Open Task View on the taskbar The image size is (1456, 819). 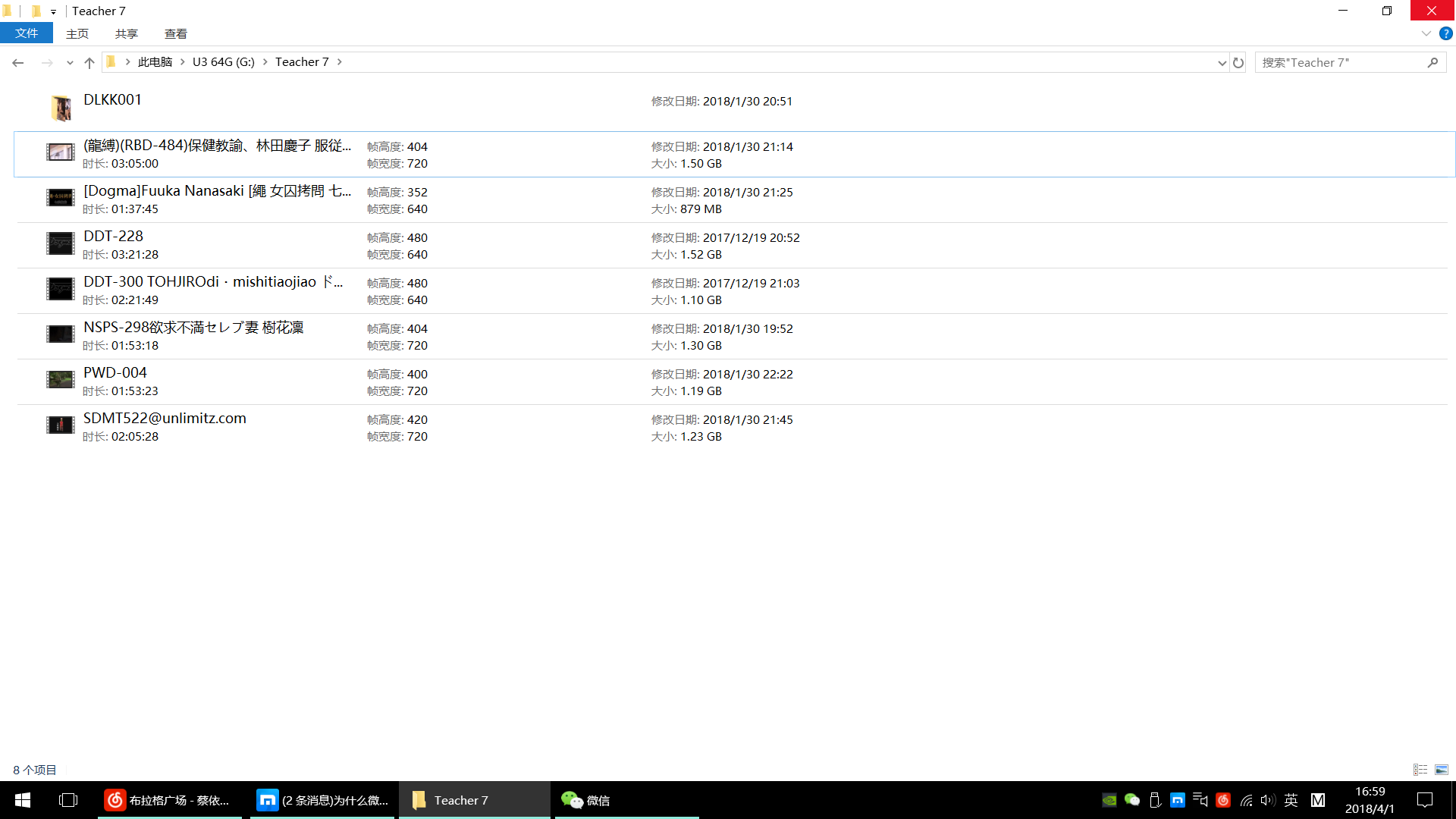point(68,800)
